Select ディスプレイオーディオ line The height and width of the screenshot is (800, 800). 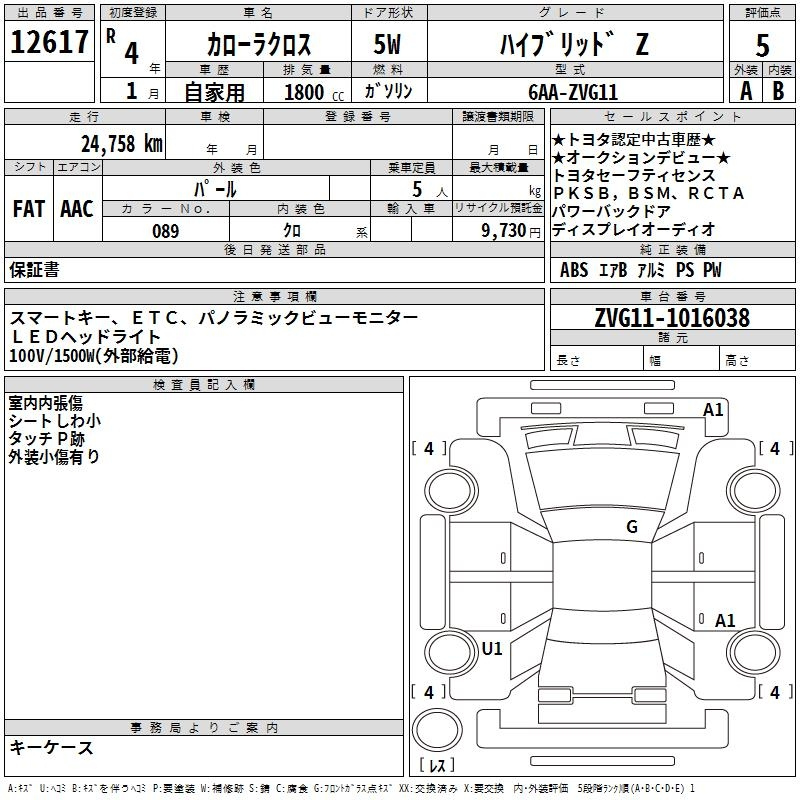pyautogui.click(x=634, y=229)
